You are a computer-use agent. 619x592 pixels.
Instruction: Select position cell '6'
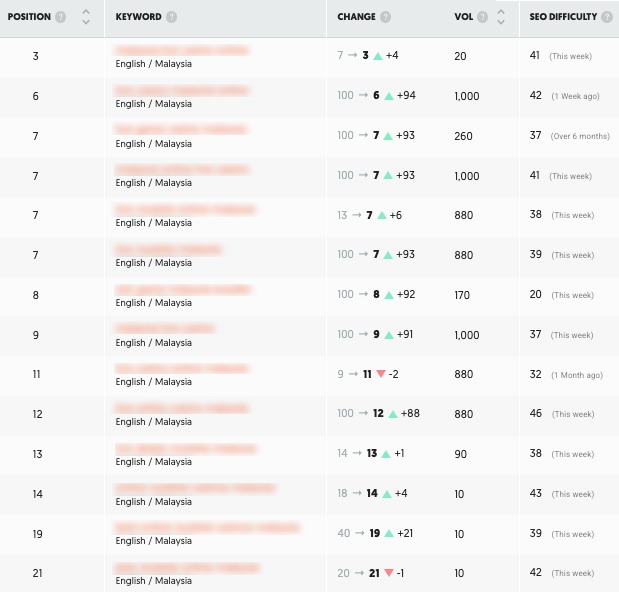(x=36, y=96)
